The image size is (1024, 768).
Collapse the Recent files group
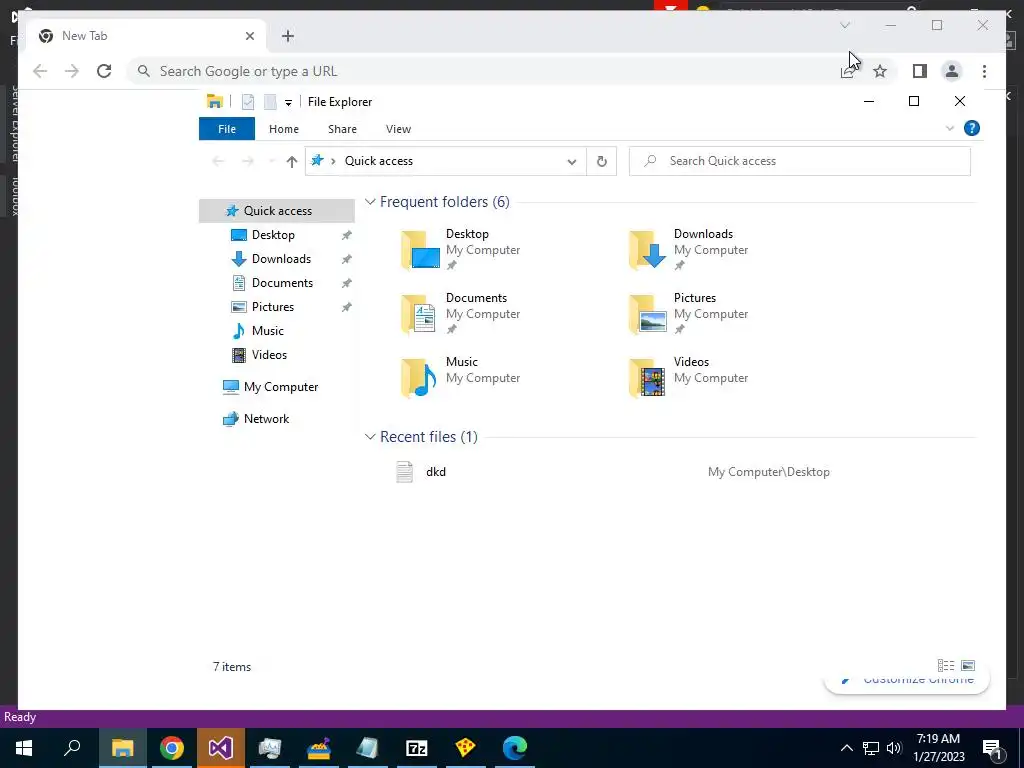(370, 436)
